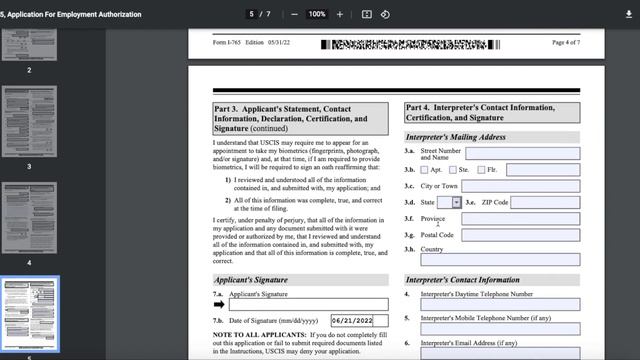This screenshot has width=640, height=360.
Task: Zoom out with the minus button
Action: click(x=294, y=14)
